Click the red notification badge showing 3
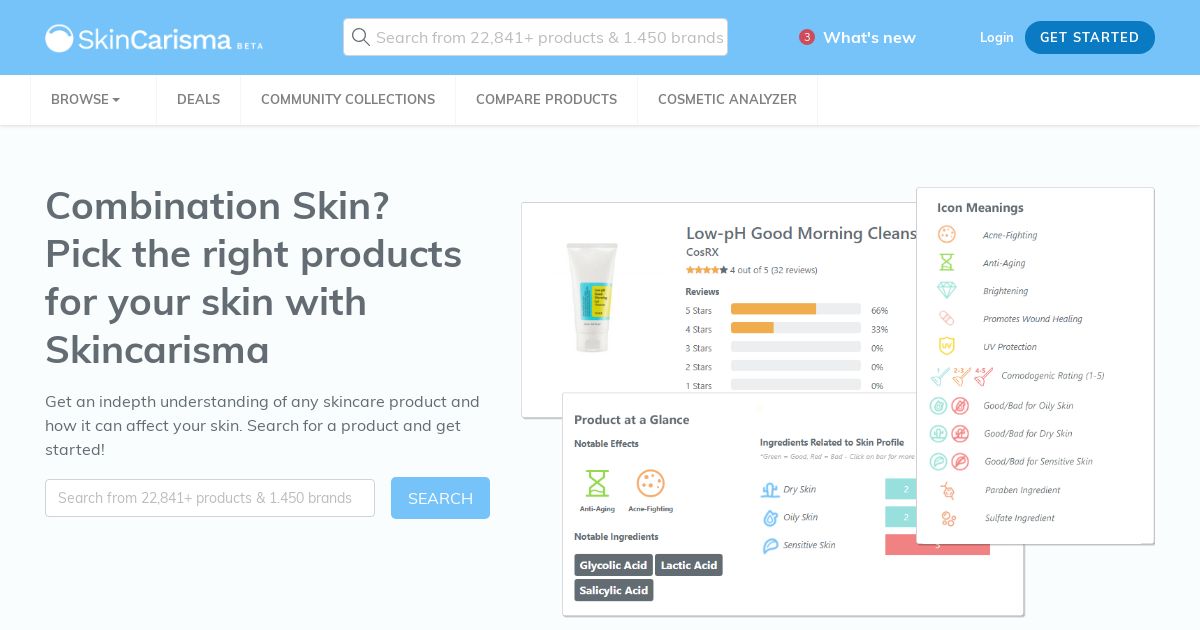Image resolution: width=1200 pixels, height=630 pixels. pyautogui.click(x=807, y=37)
